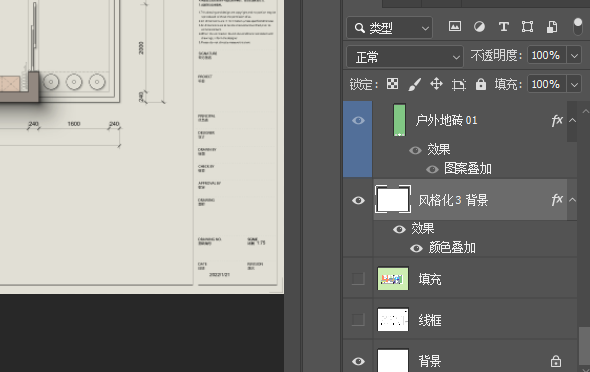Click the 效果 label under 风格化 3 背景
Screen dimensions: 590x372
click(x=423, y=228)
